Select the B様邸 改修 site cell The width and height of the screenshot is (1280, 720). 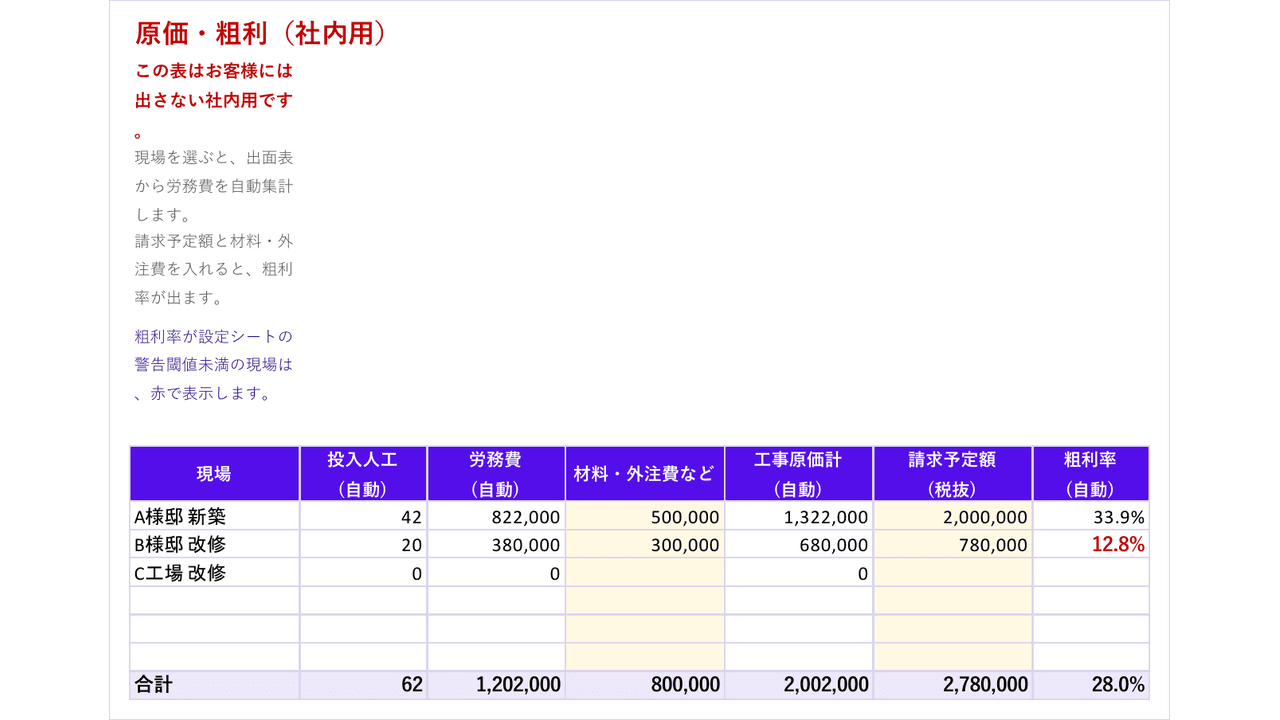point(214,545)
